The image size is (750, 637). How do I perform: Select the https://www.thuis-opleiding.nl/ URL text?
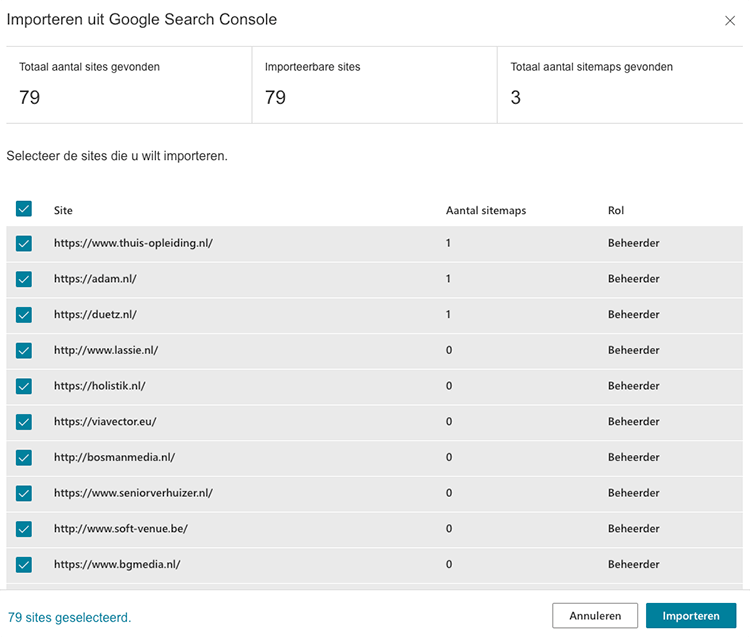pos(133,243)
